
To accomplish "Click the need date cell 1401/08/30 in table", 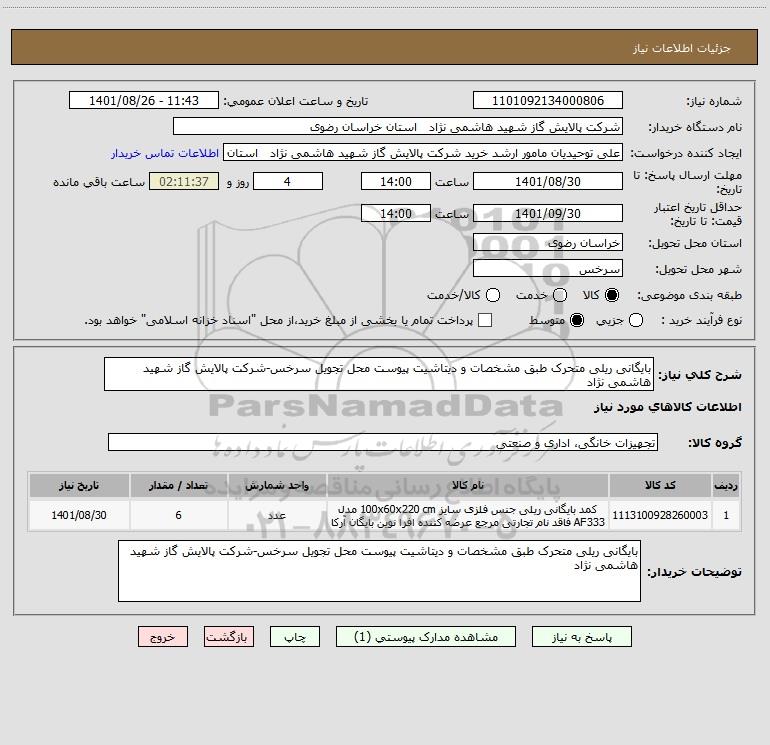I will [79, 515].
